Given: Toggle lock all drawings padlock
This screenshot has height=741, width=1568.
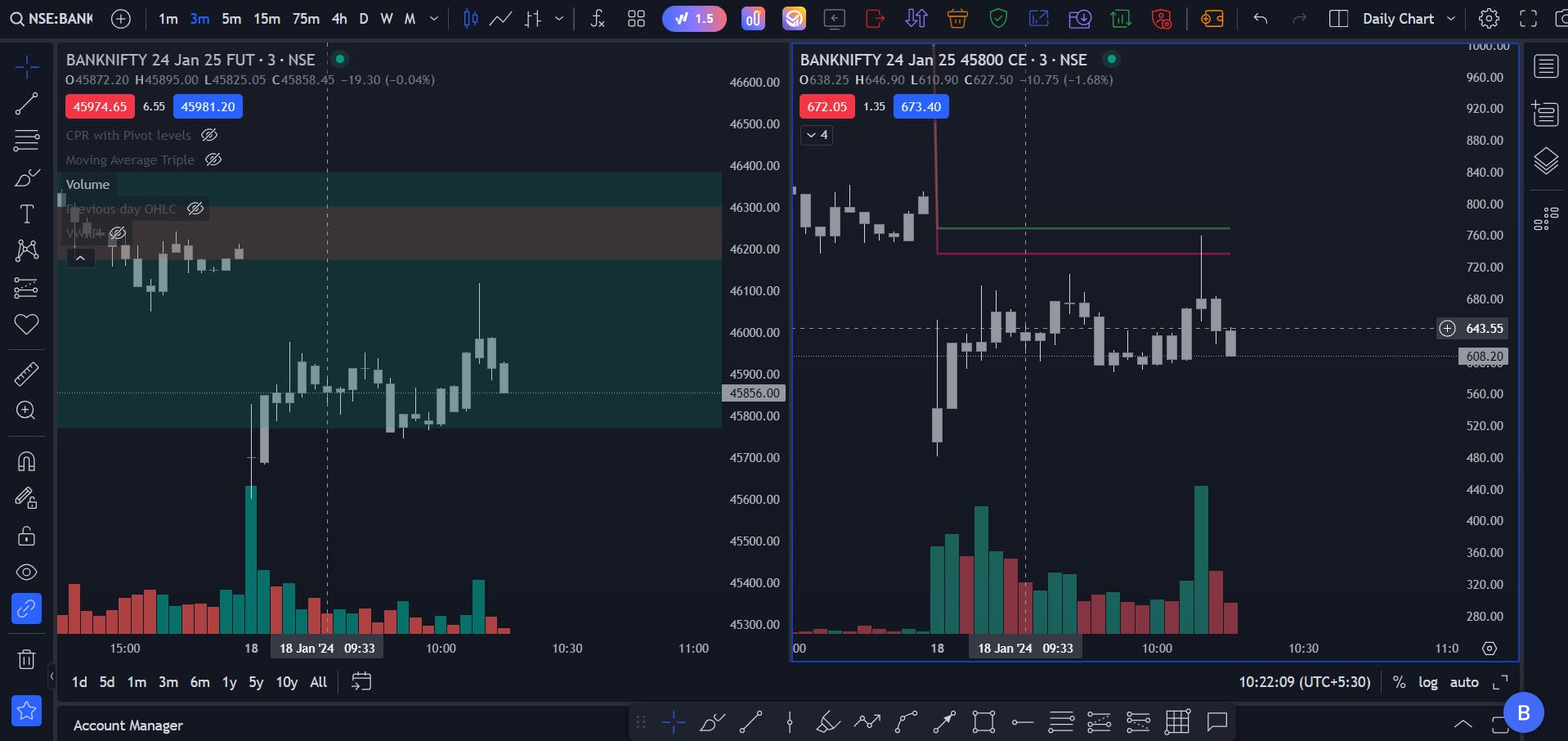Looking at the screenshot, I should pos(26,536).
